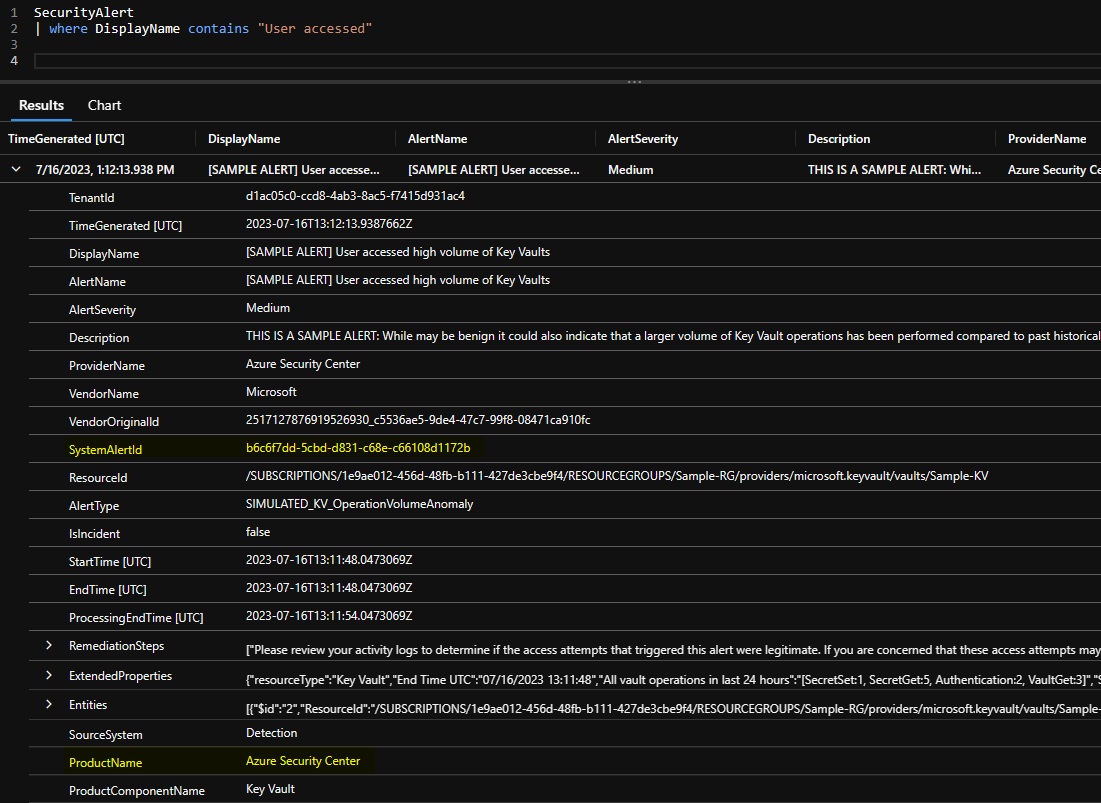Click the DisplayName value in details list
Image resolution: width=1101 pixels, height=803 pixels.
pos(398,252)
